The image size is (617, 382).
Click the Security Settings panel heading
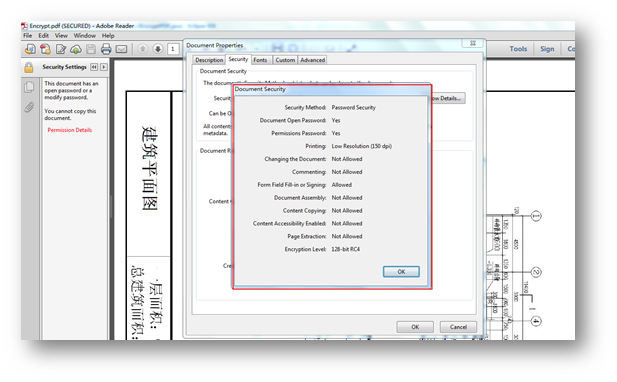64,67
